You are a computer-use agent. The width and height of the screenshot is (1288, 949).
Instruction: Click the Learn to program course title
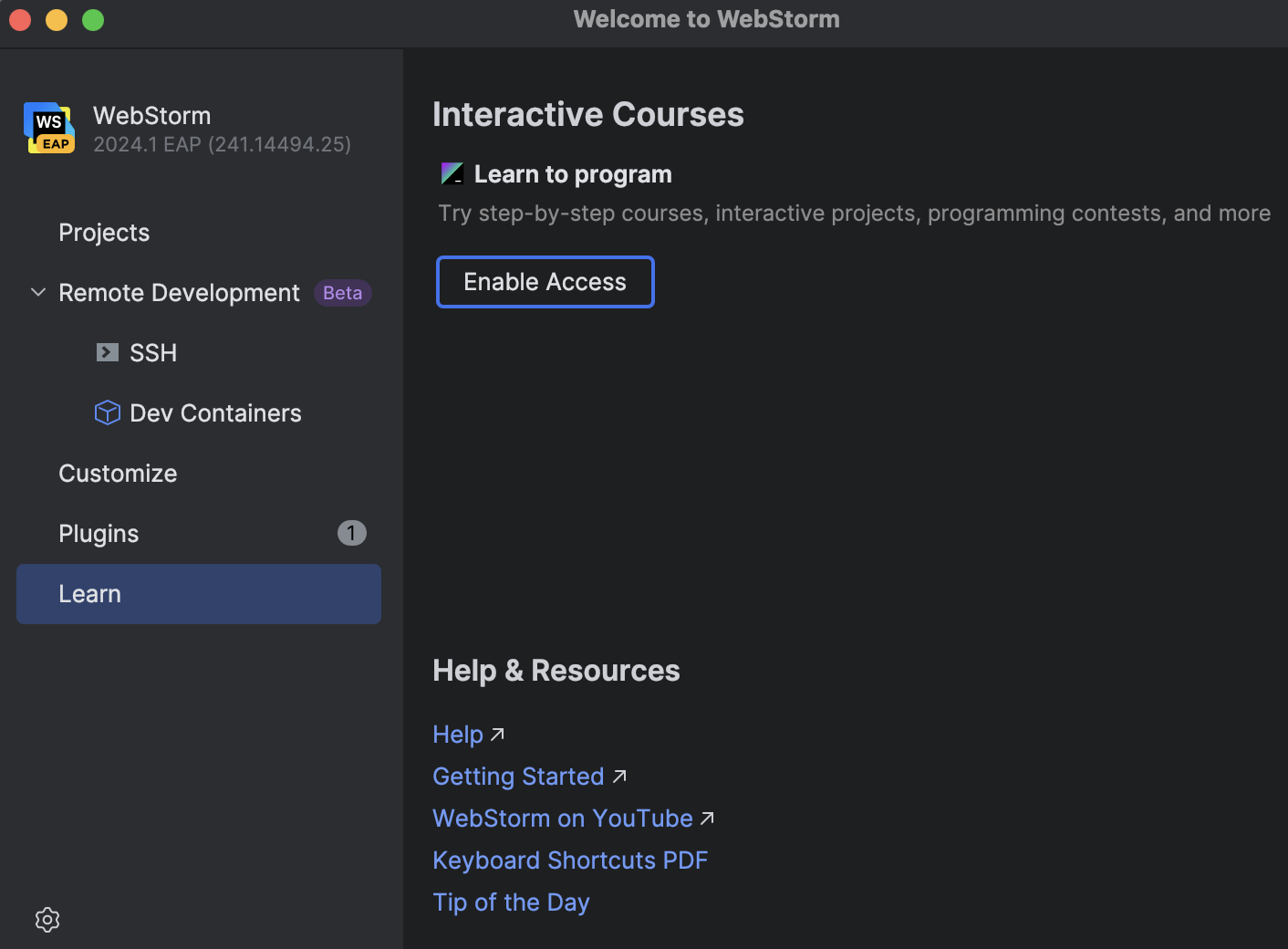coord(573,174)
